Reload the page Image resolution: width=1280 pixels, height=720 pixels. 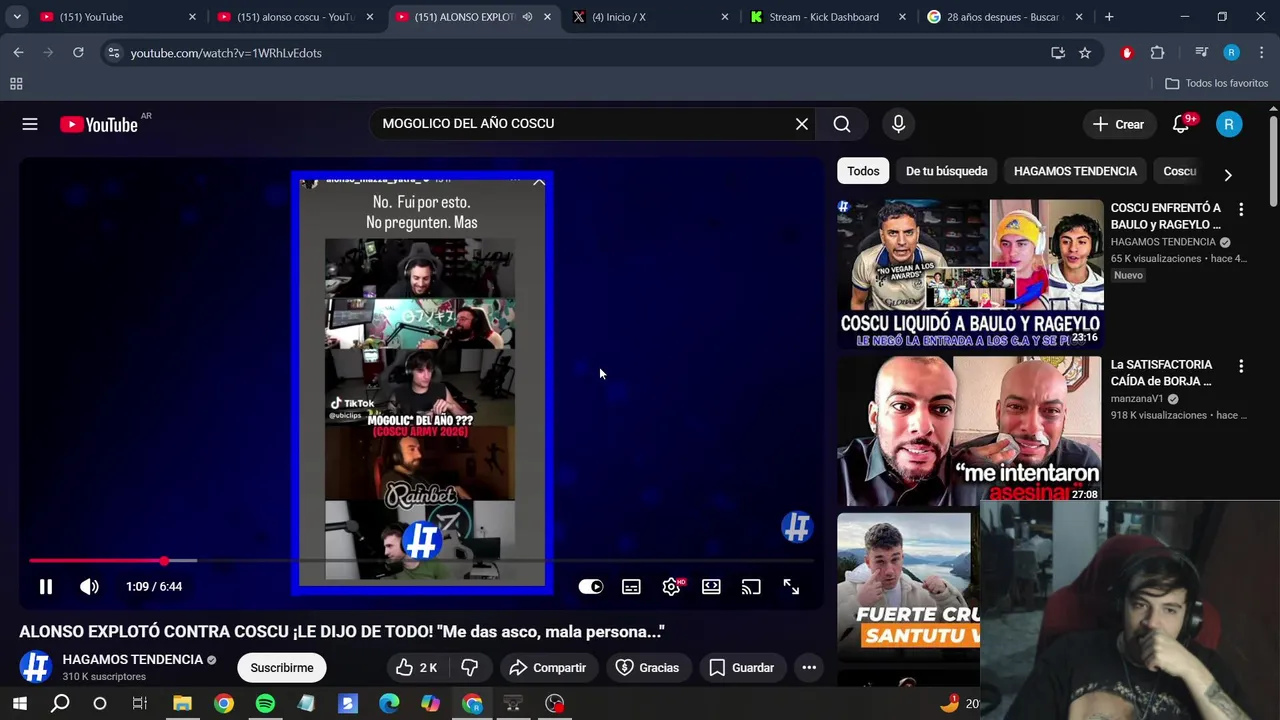point(78,53)
